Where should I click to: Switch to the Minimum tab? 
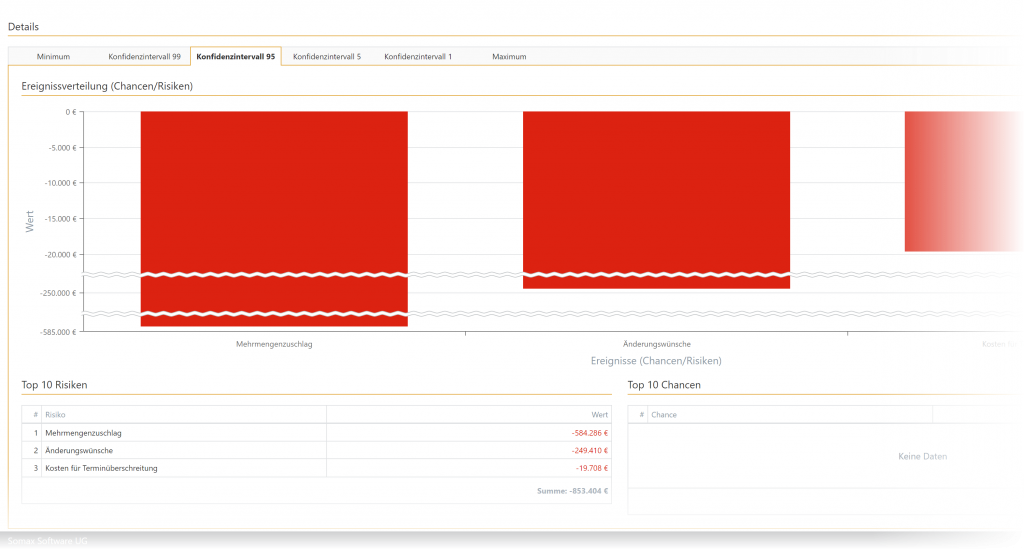(x=53, y=57)
